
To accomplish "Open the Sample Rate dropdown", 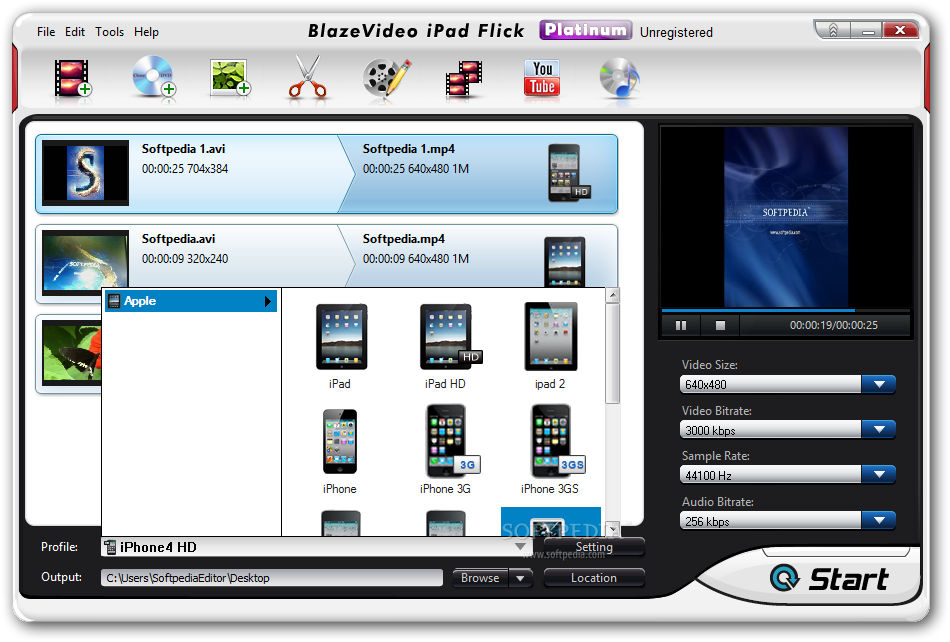I will pyautogui.click(x=879, y=474).
